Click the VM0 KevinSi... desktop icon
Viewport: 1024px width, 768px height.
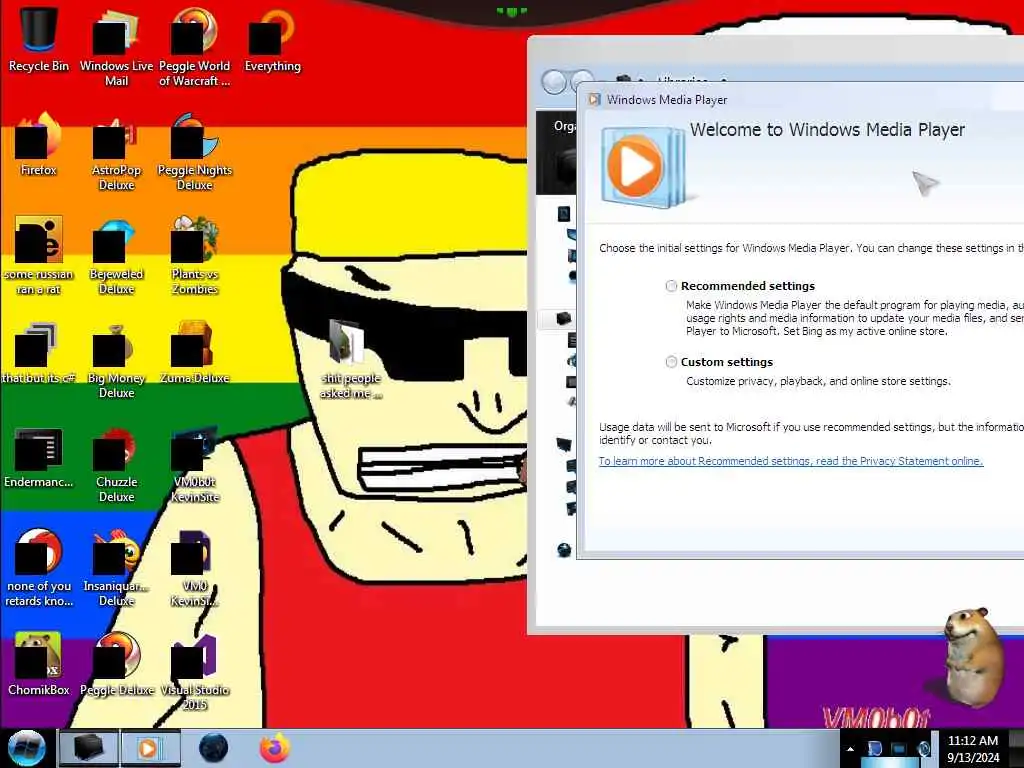coord(195,568)
